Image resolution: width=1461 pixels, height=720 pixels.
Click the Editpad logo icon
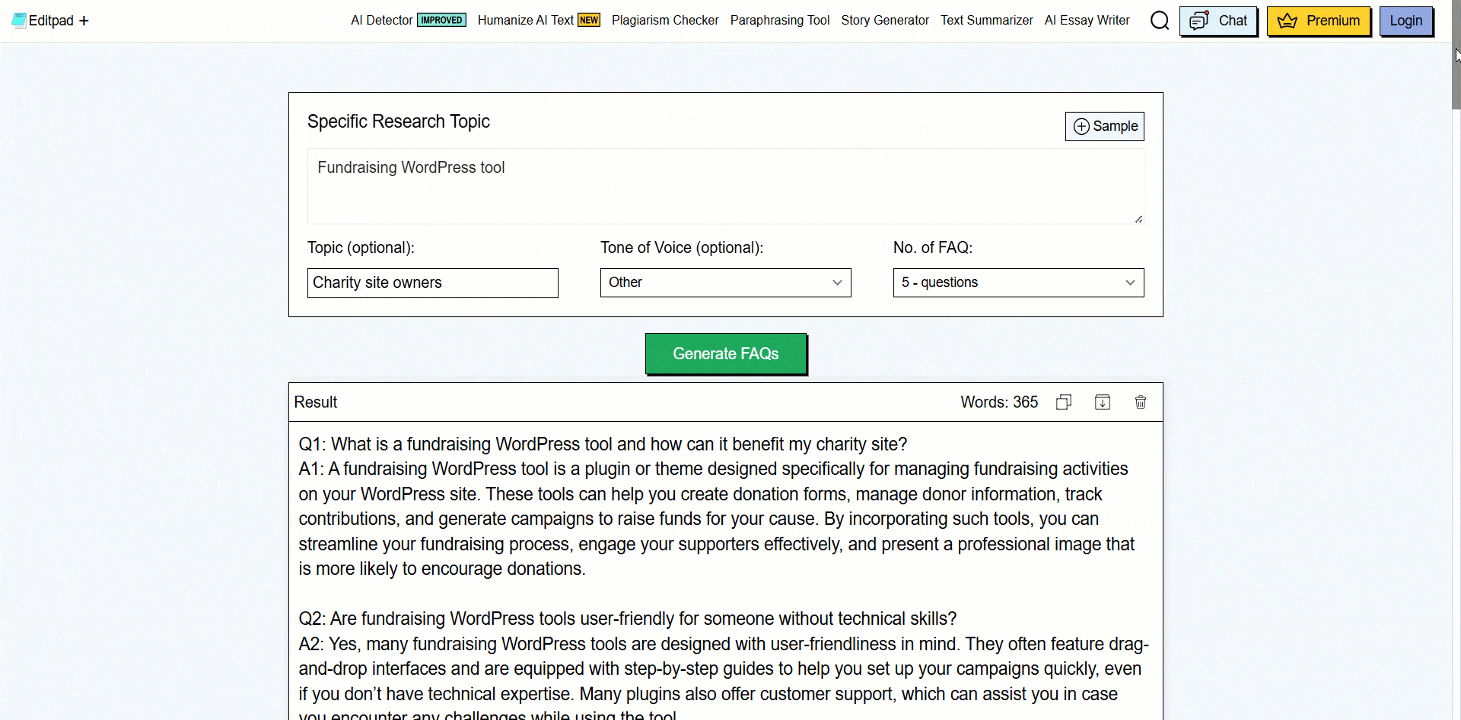19,20
